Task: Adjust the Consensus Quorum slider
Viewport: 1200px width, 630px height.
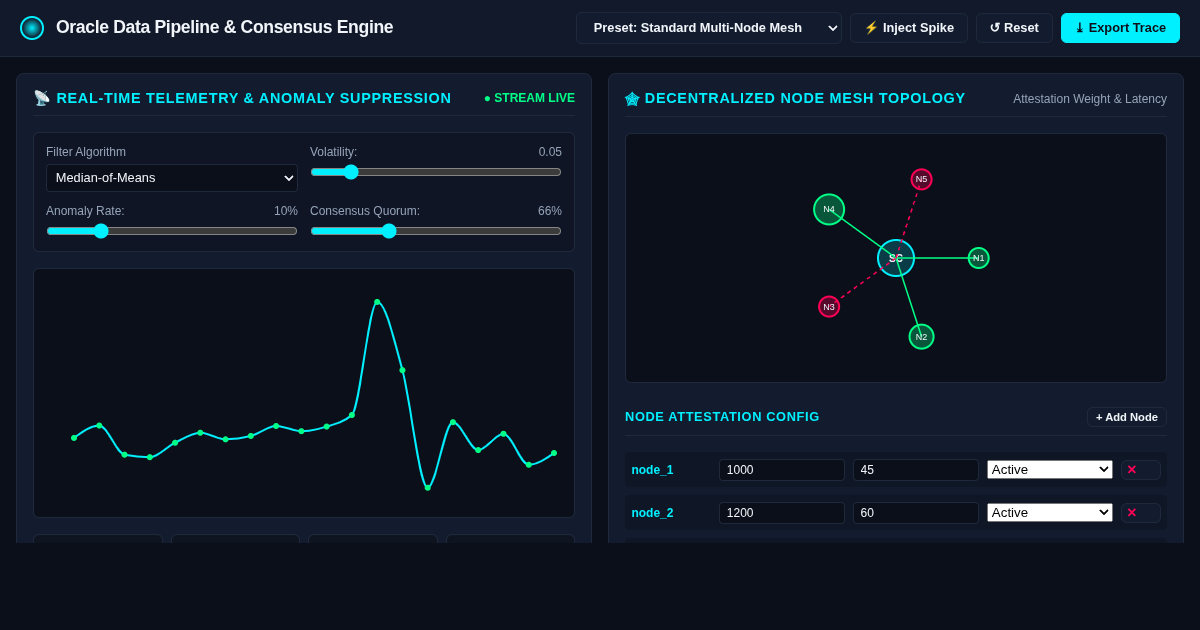Action: pos(436,231)
